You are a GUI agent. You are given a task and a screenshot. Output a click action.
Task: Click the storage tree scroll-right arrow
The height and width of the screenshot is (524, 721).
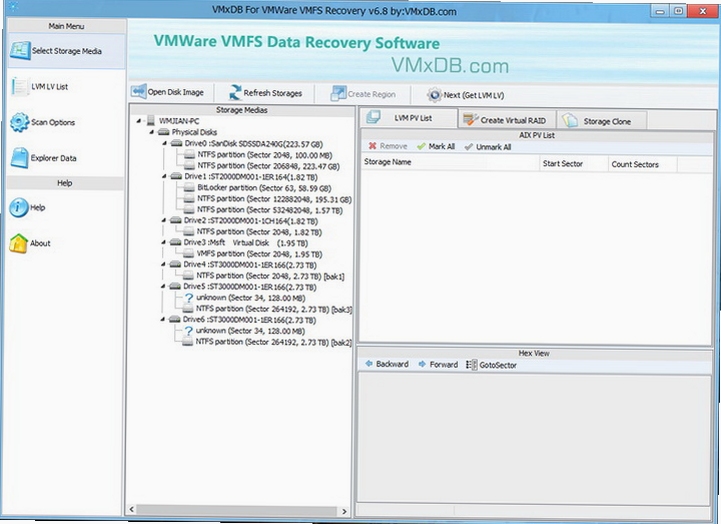[344, 511]
